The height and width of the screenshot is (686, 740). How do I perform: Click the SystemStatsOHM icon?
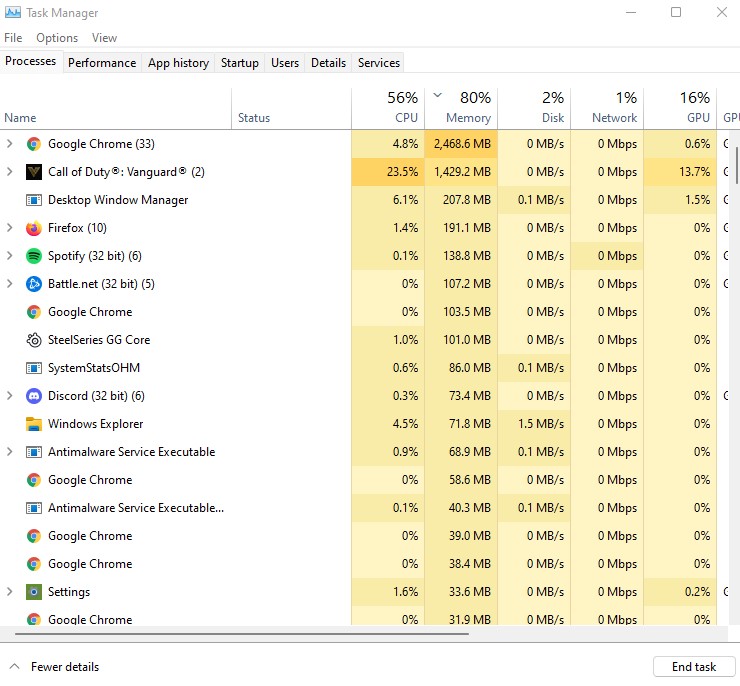coord(34,368)
